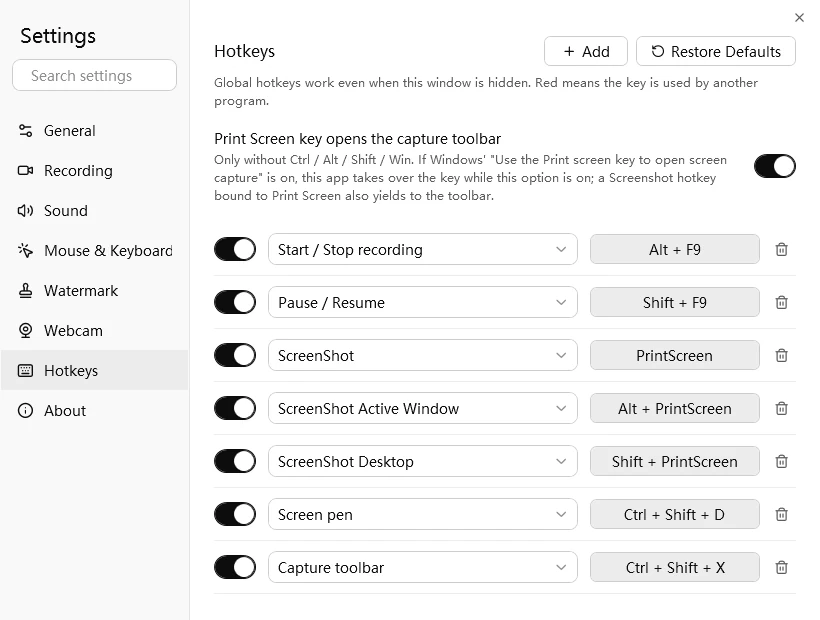Remove the ScreenShot Desktop hotkey row
The image size is (820, 620).
tap(781, 462)
